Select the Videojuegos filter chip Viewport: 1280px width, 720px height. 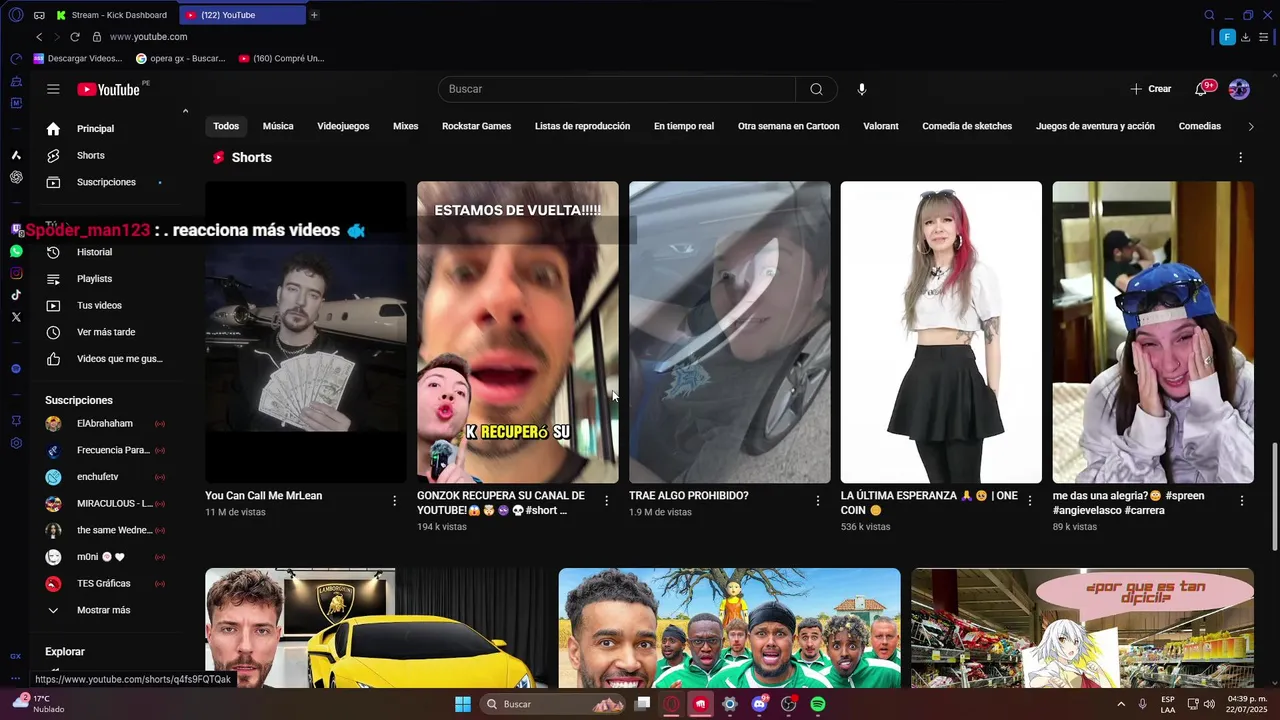point(343,126)
